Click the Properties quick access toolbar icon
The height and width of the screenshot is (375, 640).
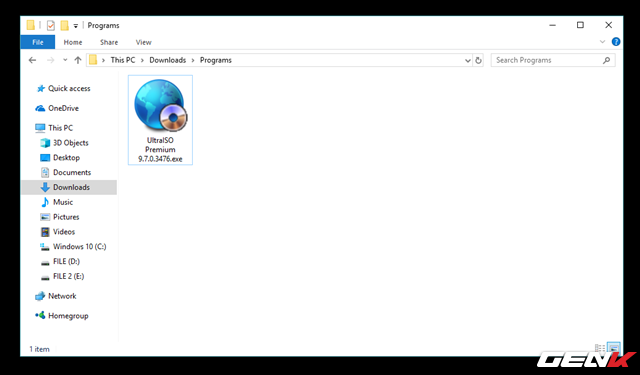click(x=51, y=25)
